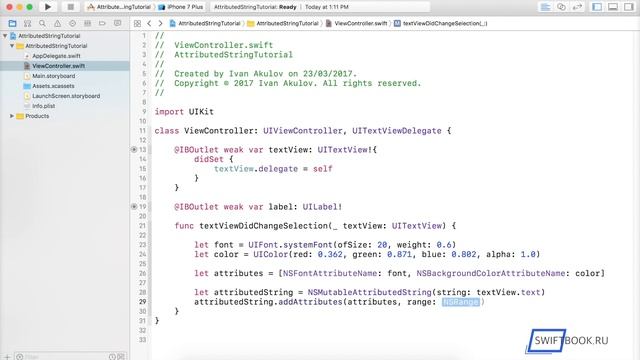The image size is (640, 360).
Task: Run the project with the Play button
Action: pyautogui.click(x=48, y=7)
